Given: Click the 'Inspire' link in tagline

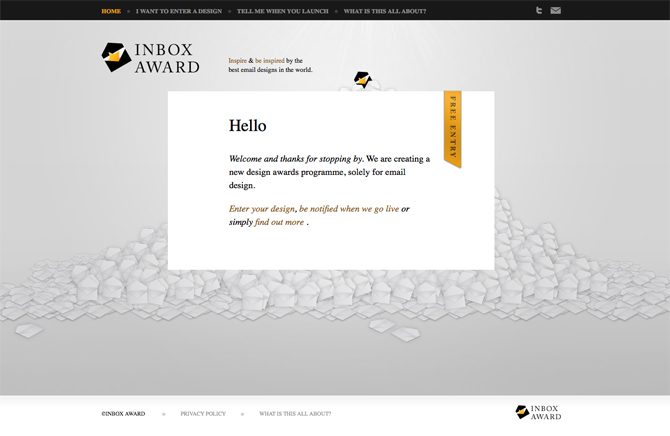Looking at the screenshot, I should pos(237,61).
